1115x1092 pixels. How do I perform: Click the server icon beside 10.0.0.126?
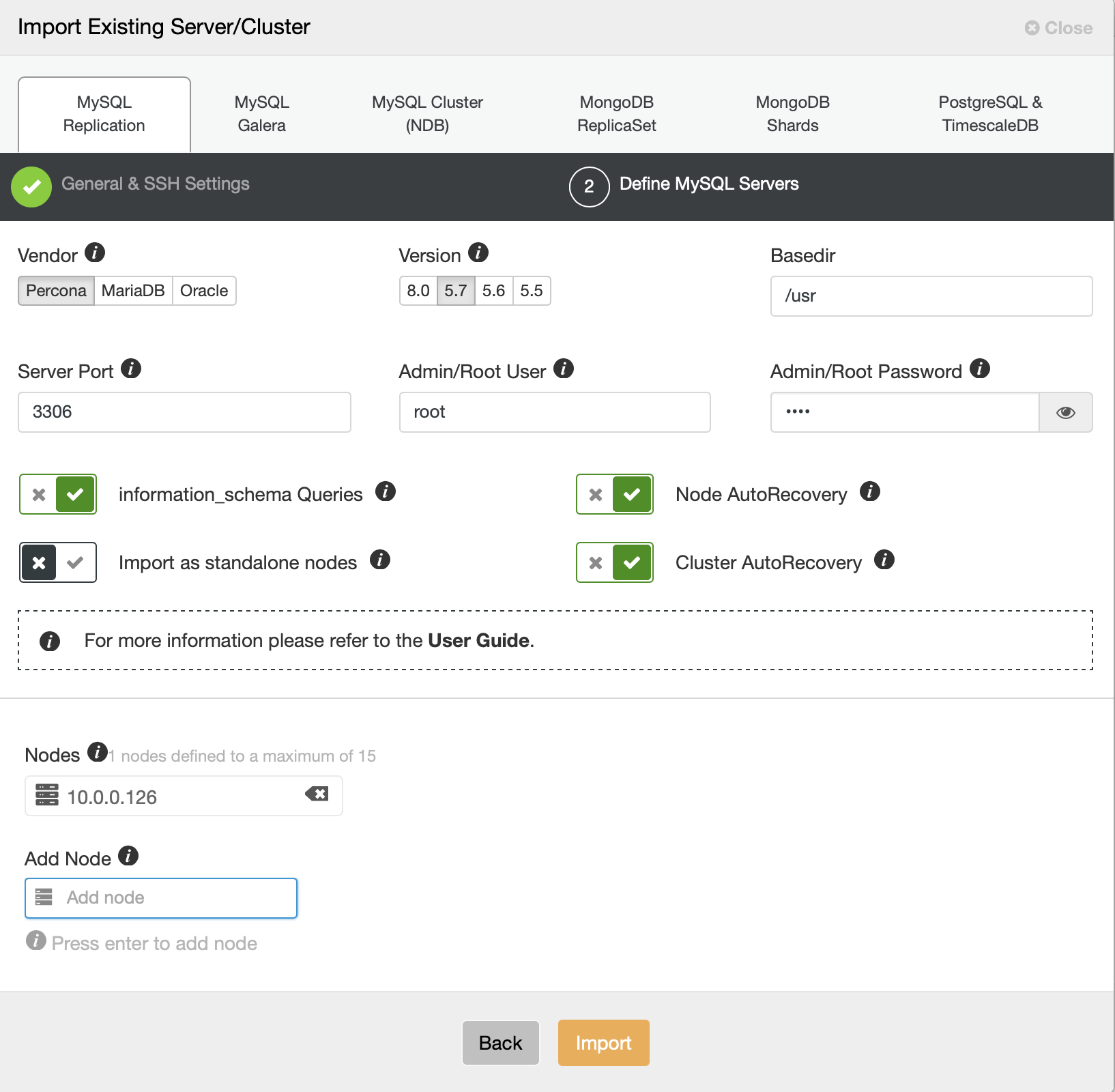(x=47, y=795)
